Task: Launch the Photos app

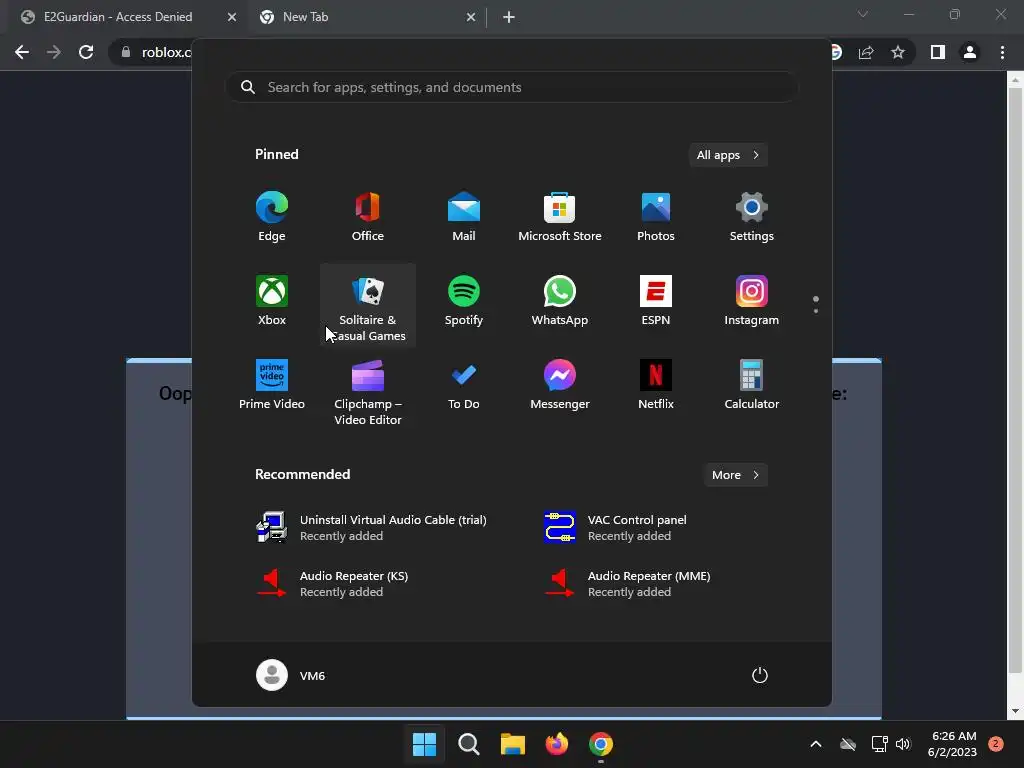Action: click(656, 217)
